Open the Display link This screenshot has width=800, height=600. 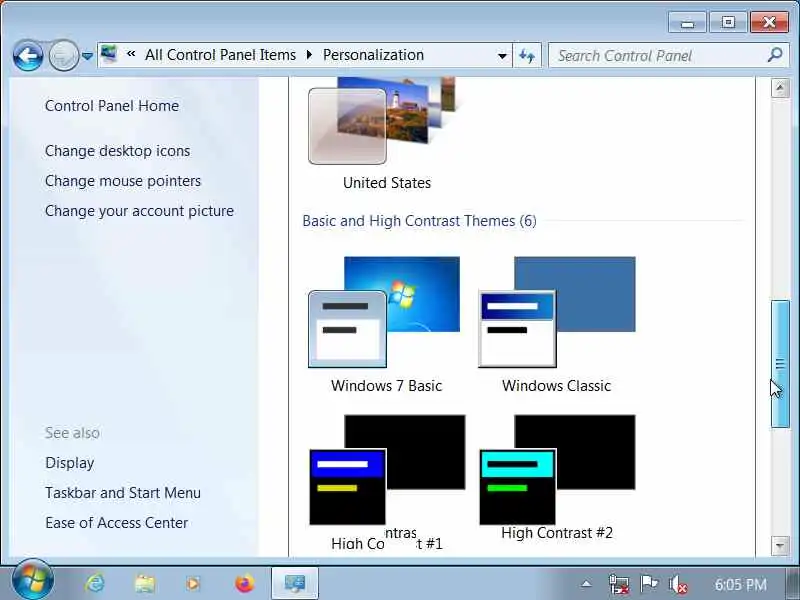pyautogui.click(x=69, y=463)
